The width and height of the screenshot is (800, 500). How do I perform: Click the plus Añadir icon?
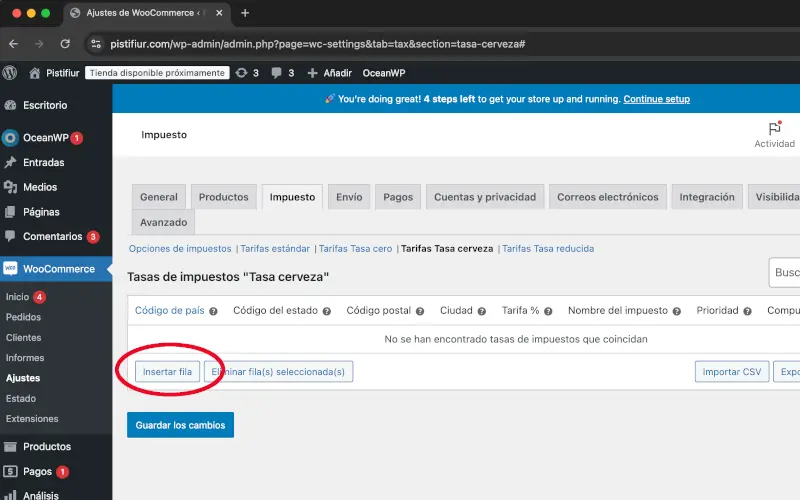tap(312, 73)
